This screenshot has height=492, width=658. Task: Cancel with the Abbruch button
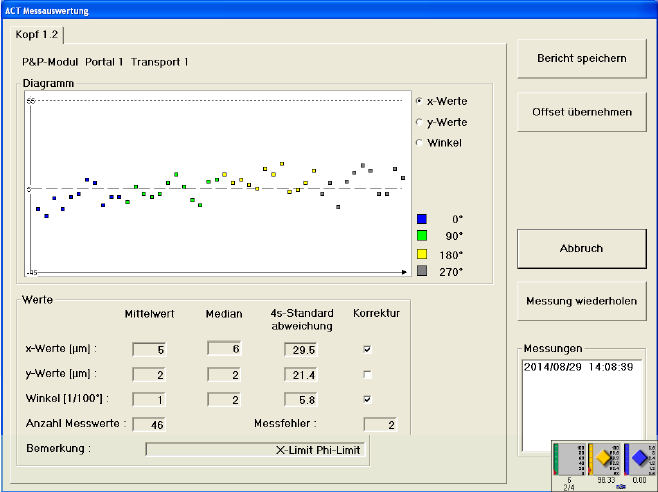[x=581, y=248]
